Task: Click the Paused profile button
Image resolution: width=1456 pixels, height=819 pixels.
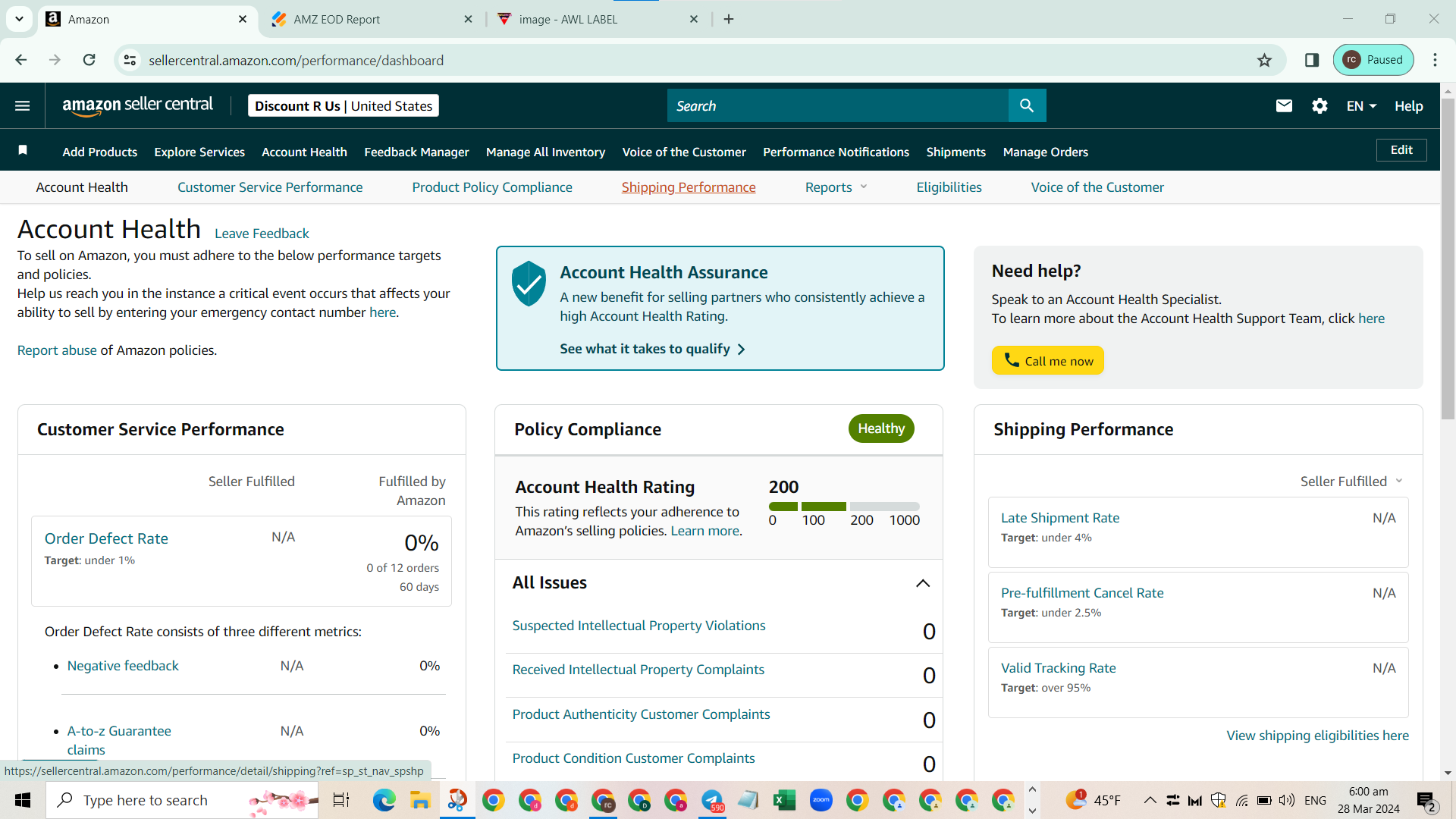Action: pyautogui.click(x=1373, y=60)
